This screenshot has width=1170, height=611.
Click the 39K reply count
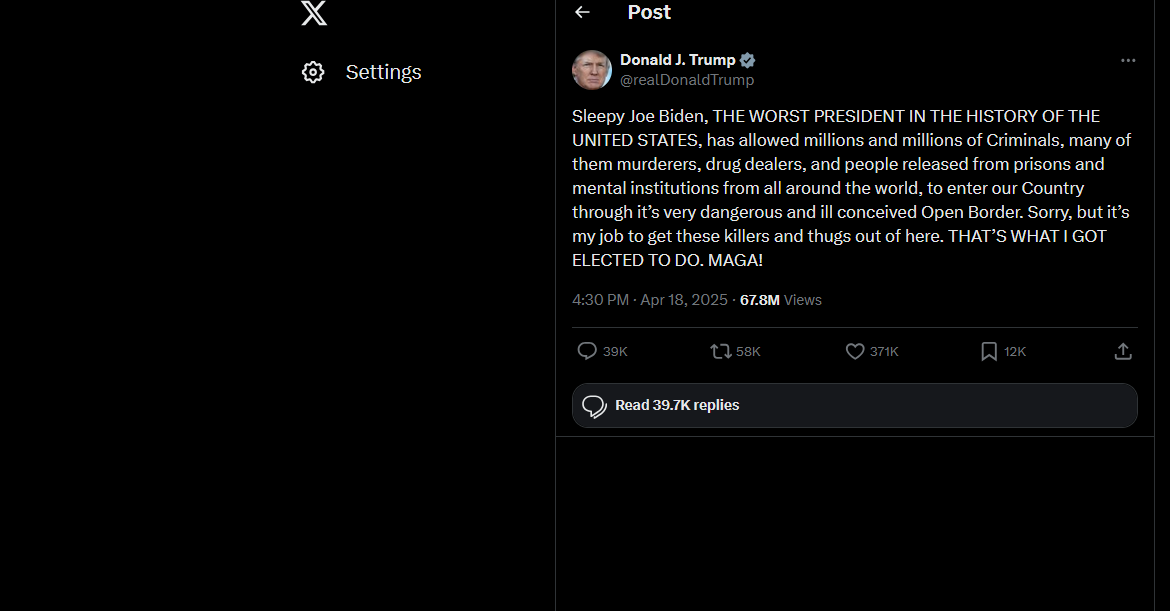click(613, 351)
